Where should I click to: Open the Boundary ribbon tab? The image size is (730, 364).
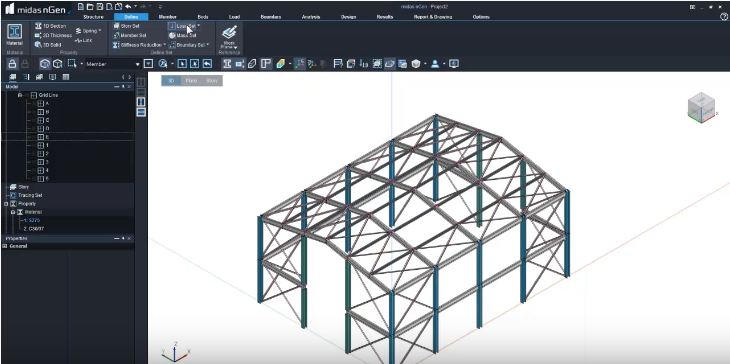tap(270, 17)
